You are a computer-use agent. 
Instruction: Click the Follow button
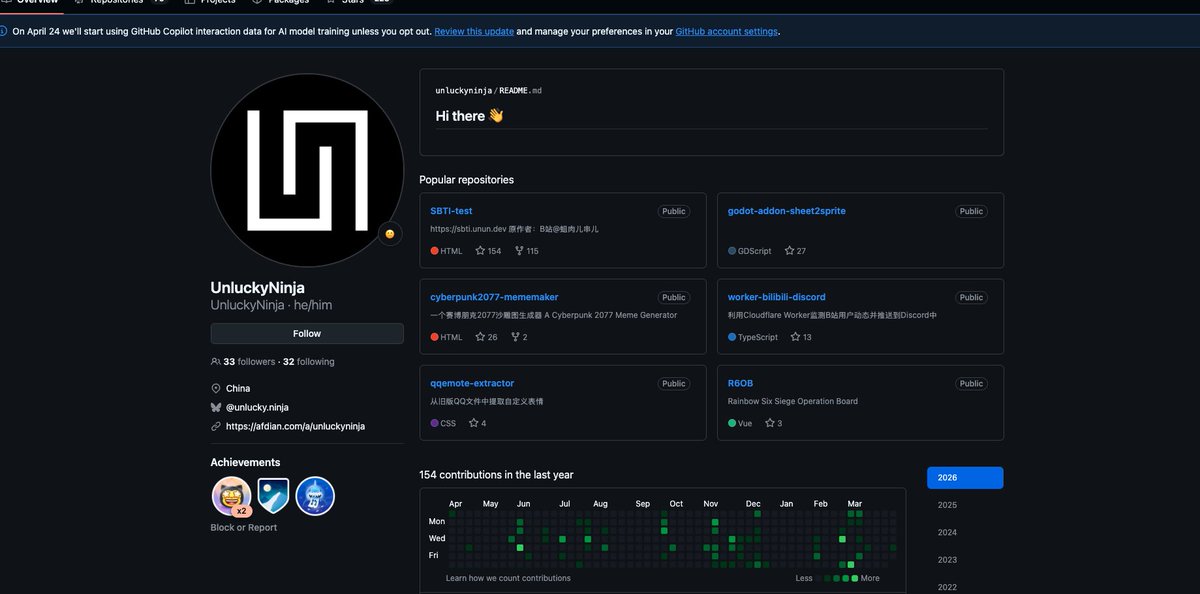tap(307, 334)
